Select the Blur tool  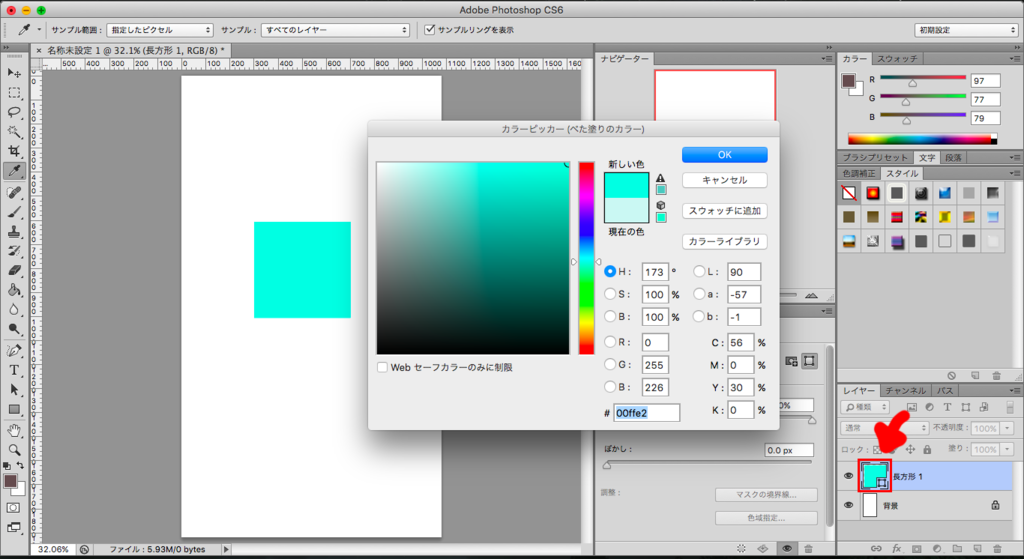tap(14, 310)
